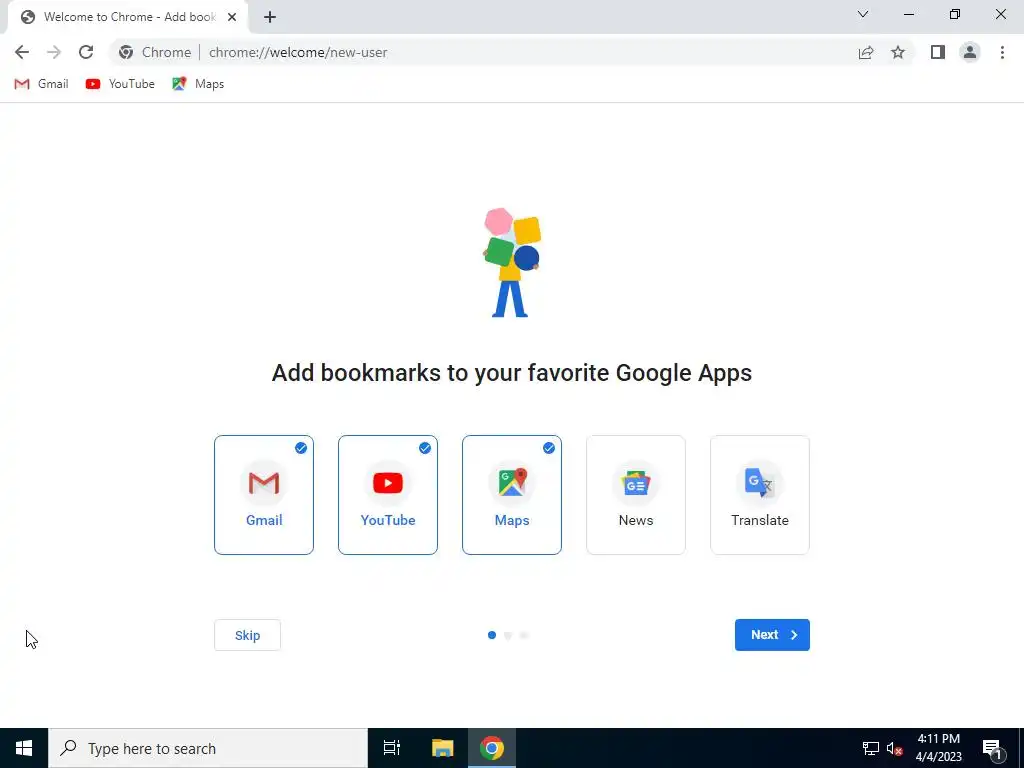This screenshot has width=1024, height=768.
Task: Minimize the Chrome window
Action: tap(909, 14)
